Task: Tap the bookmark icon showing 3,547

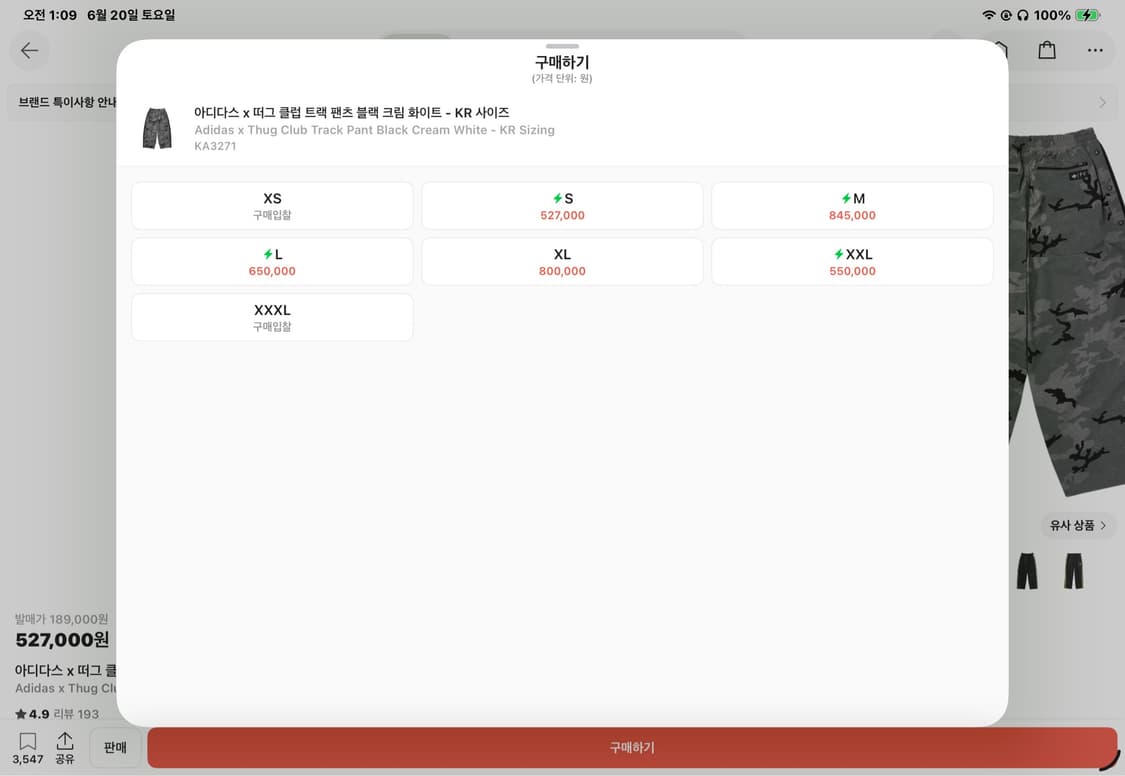Action: pos(27,748)
